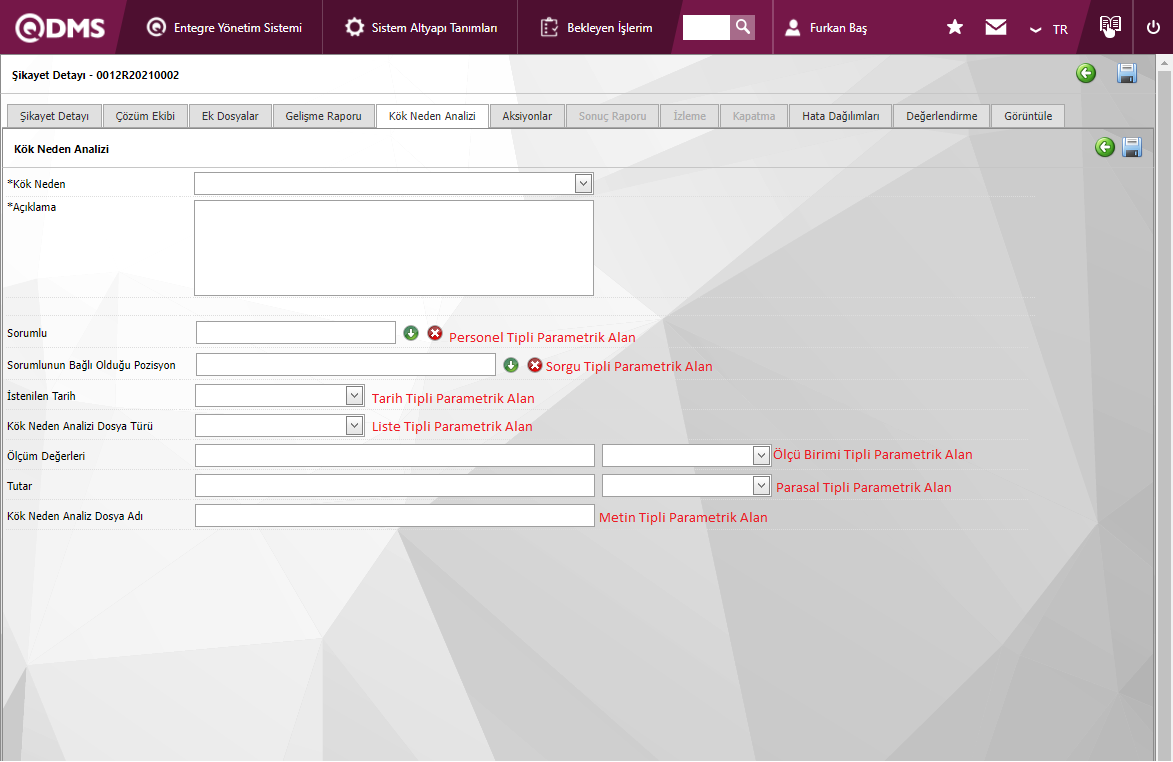Click the top bar search input

click(705, 28)
